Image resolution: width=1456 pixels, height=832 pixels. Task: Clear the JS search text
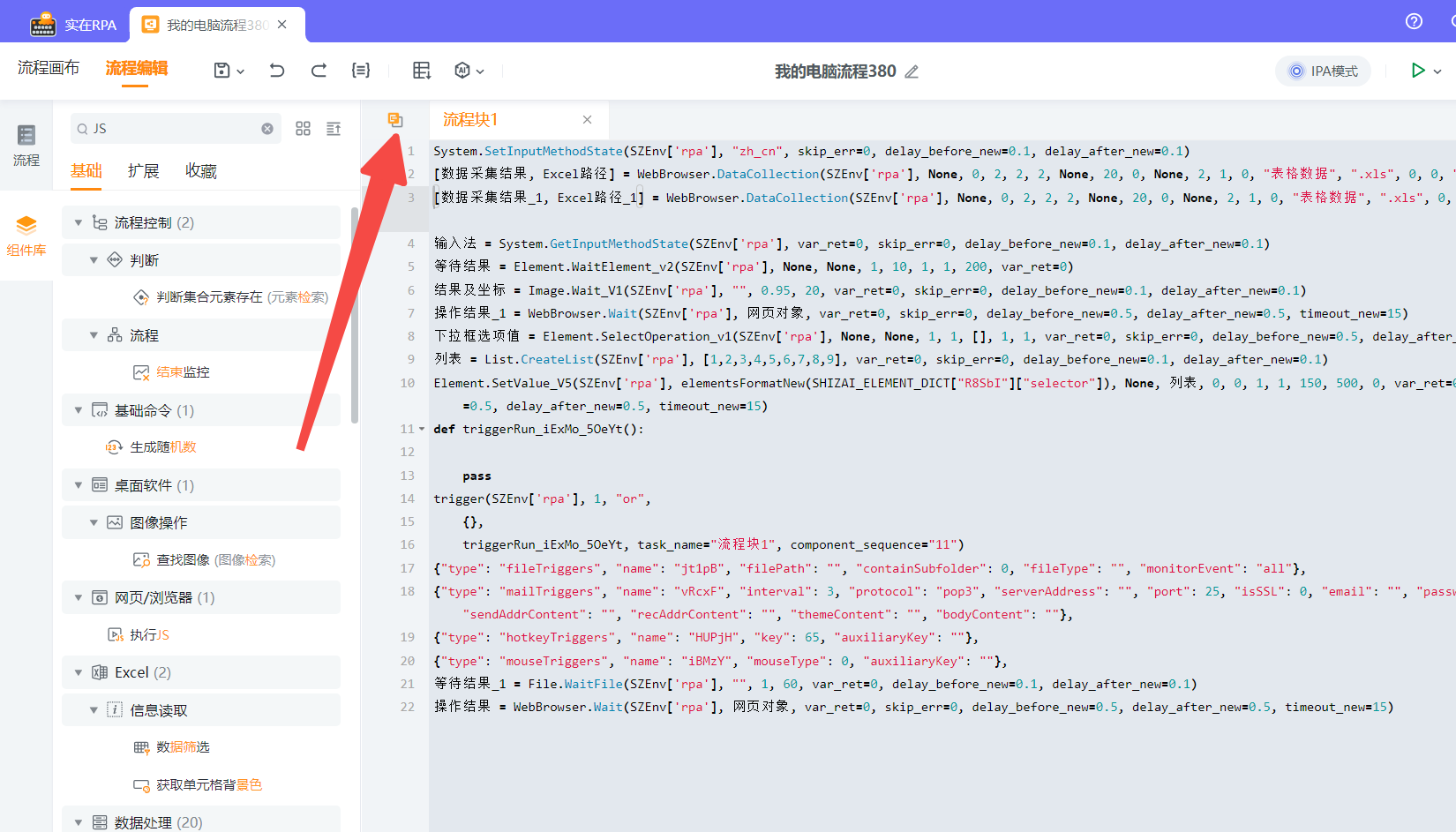point(267,129)
